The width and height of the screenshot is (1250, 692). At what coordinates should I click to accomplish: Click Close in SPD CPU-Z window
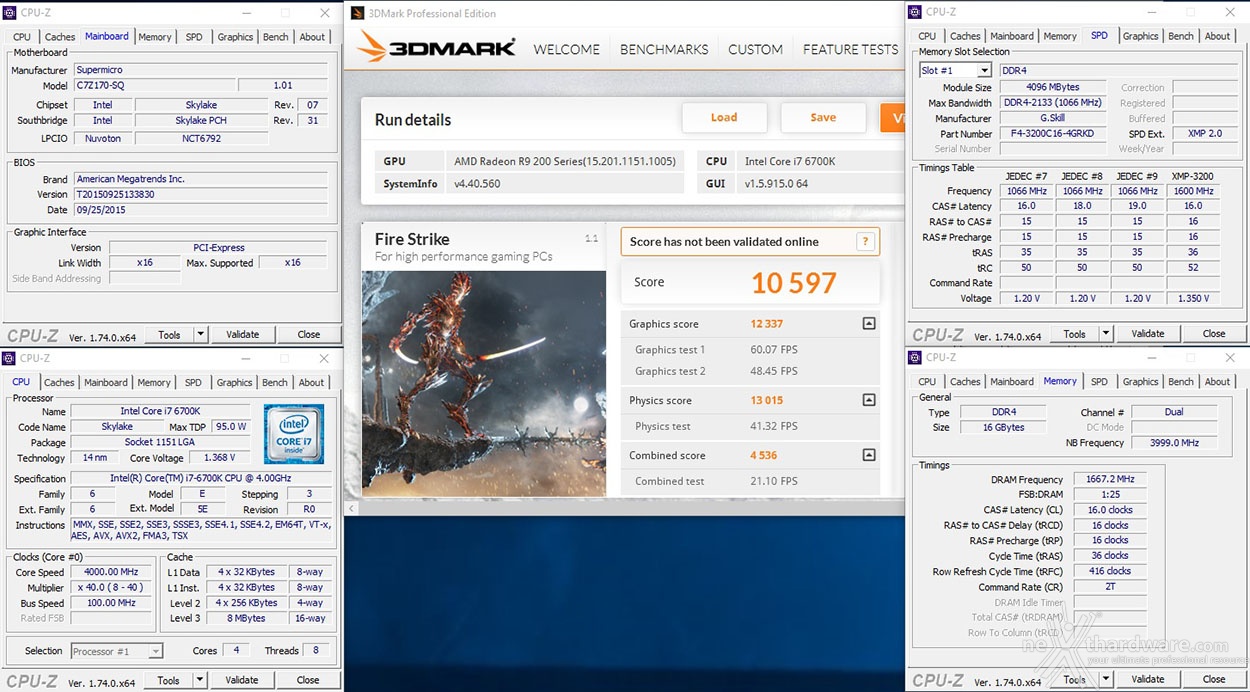pyautogui.click(x=1214, y=334)
